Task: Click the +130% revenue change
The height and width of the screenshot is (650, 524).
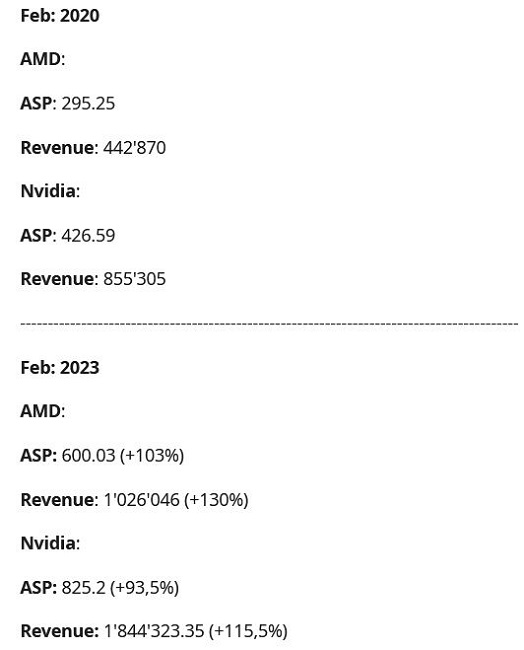Action: 216,500
